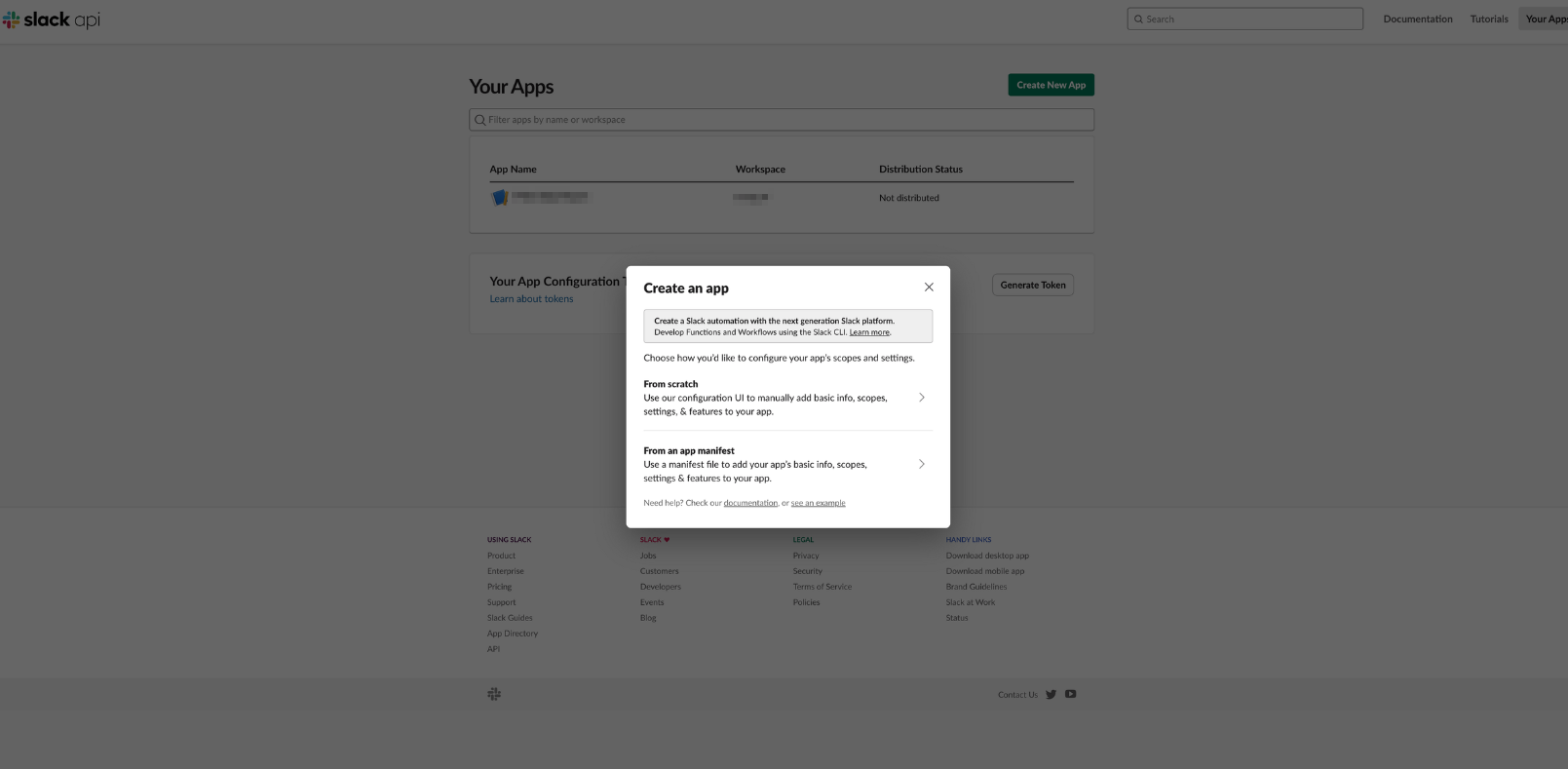Open Learn about tokens link
Screen dimensions: 1568x769
point(531,299)
